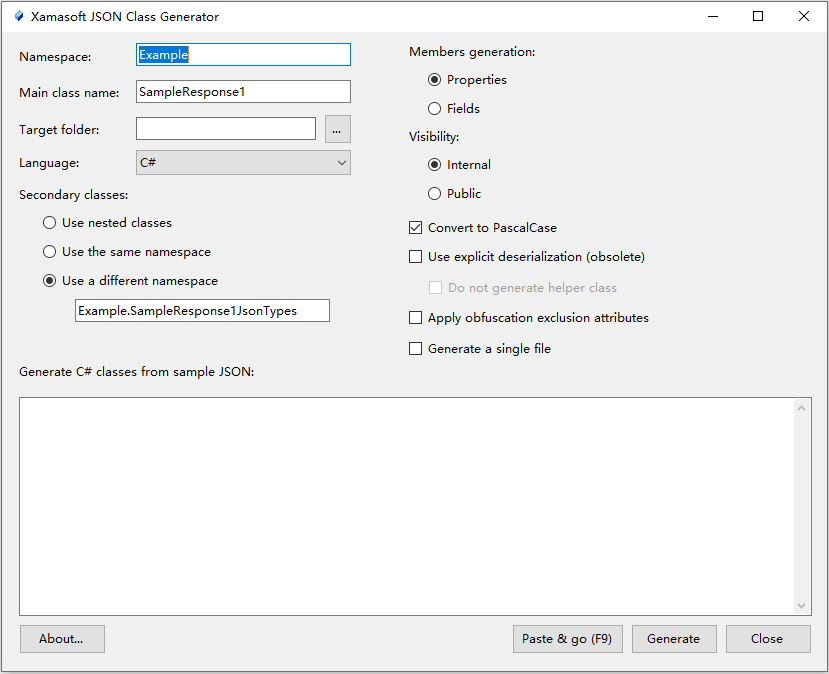Open the Language dropdown
The height and width of the screenshot is (674, 829).
pyautogui.click(x=243, y=162)
